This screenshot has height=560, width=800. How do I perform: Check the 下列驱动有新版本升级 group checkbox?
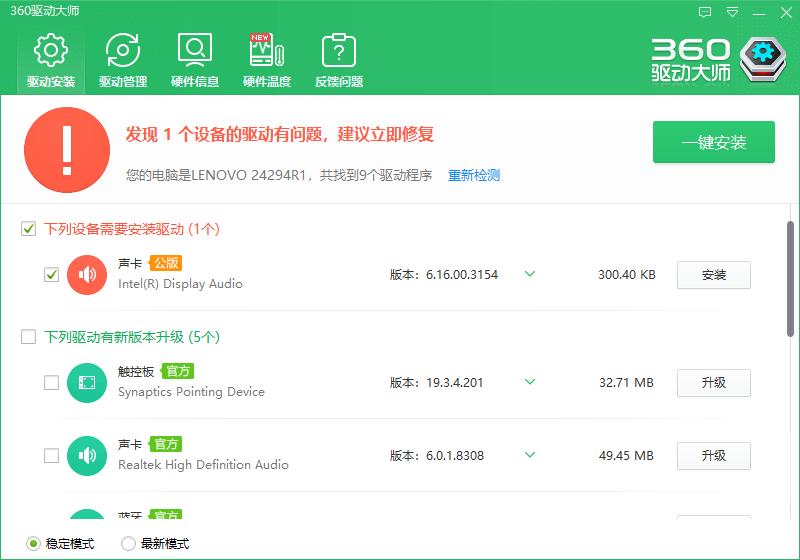coord(29,337)
